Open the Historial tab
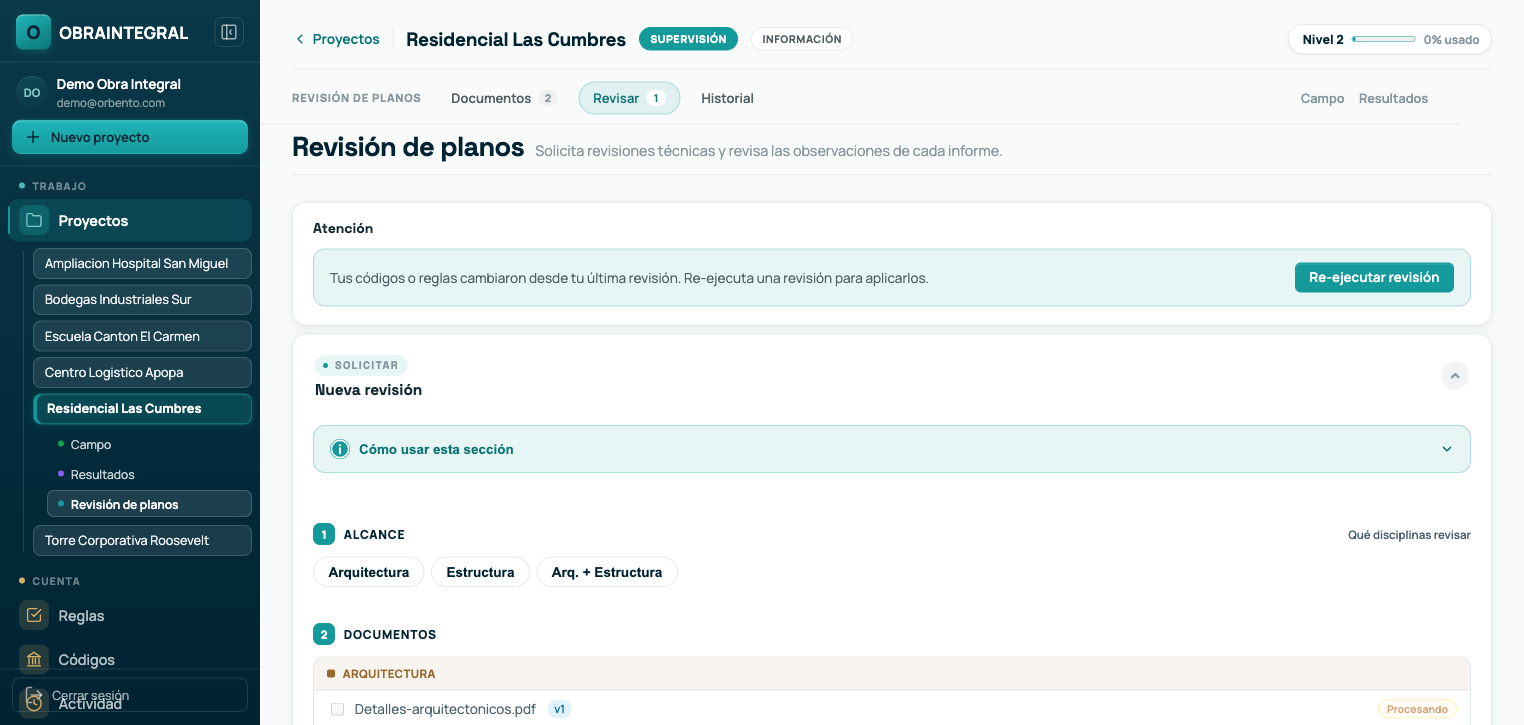Viewport: 1524px width, 725px height. (x=727, y=98)
